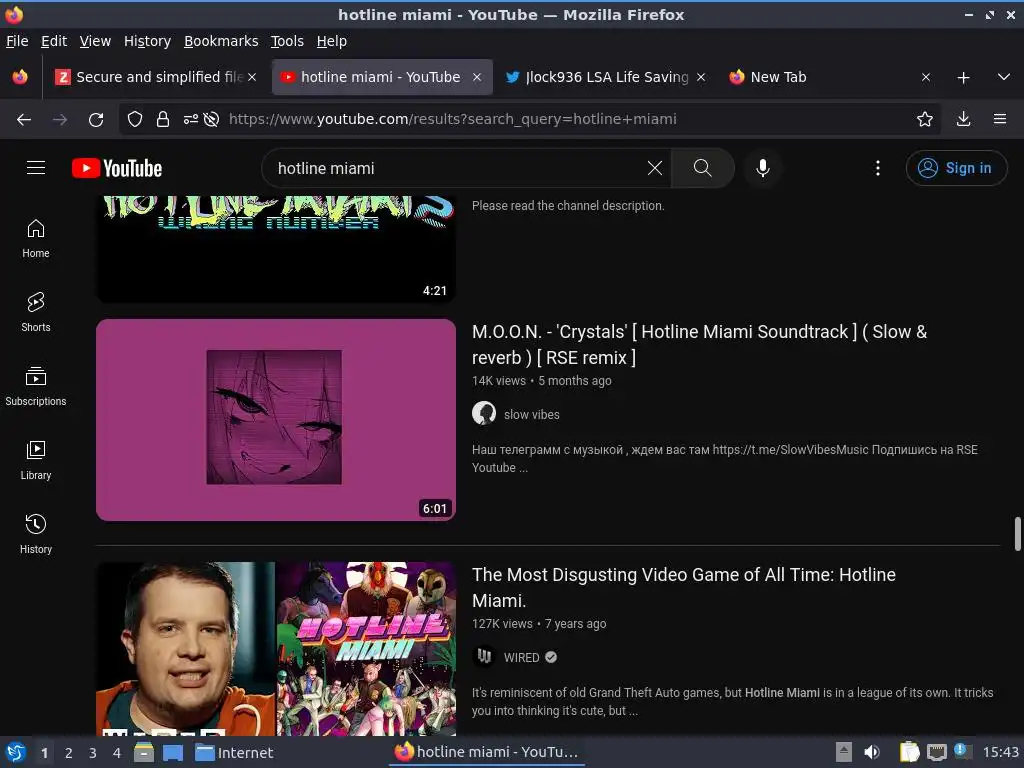Click the padlock site security icon

[163, 119]
